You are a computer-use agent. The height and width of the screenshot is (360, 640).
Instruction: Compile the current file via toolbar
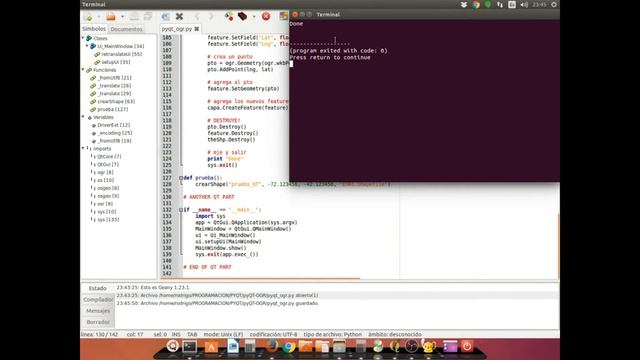click(x=229, y=17)
